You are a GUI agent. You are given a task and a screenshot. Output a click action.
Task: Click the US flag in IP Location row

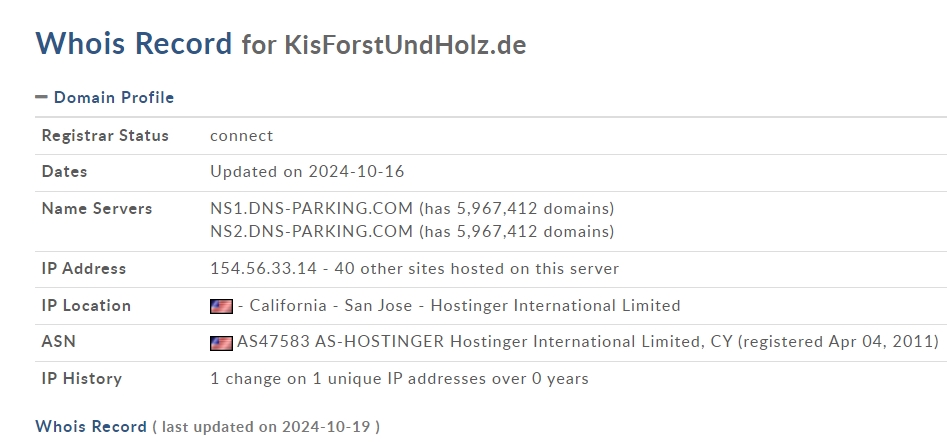point(221,306)
